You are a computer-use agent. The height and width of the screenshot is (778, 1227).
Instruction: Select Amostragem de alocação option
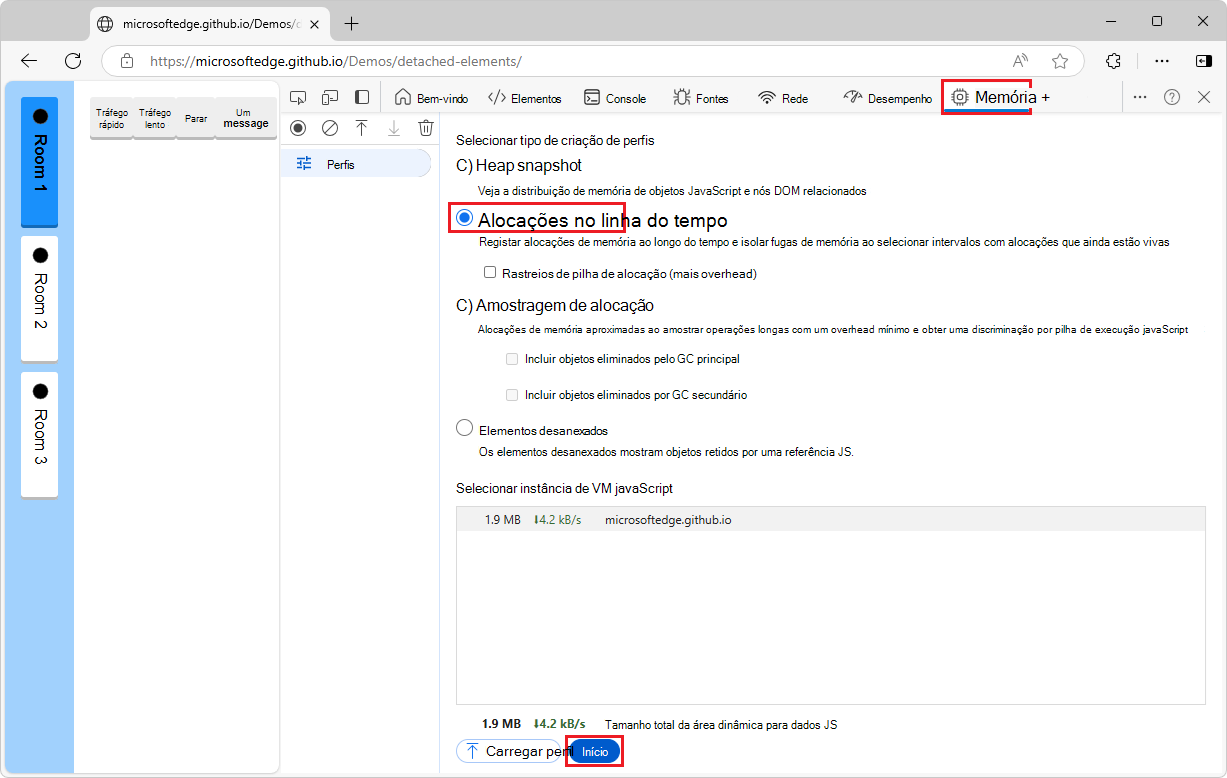(555, 305)
